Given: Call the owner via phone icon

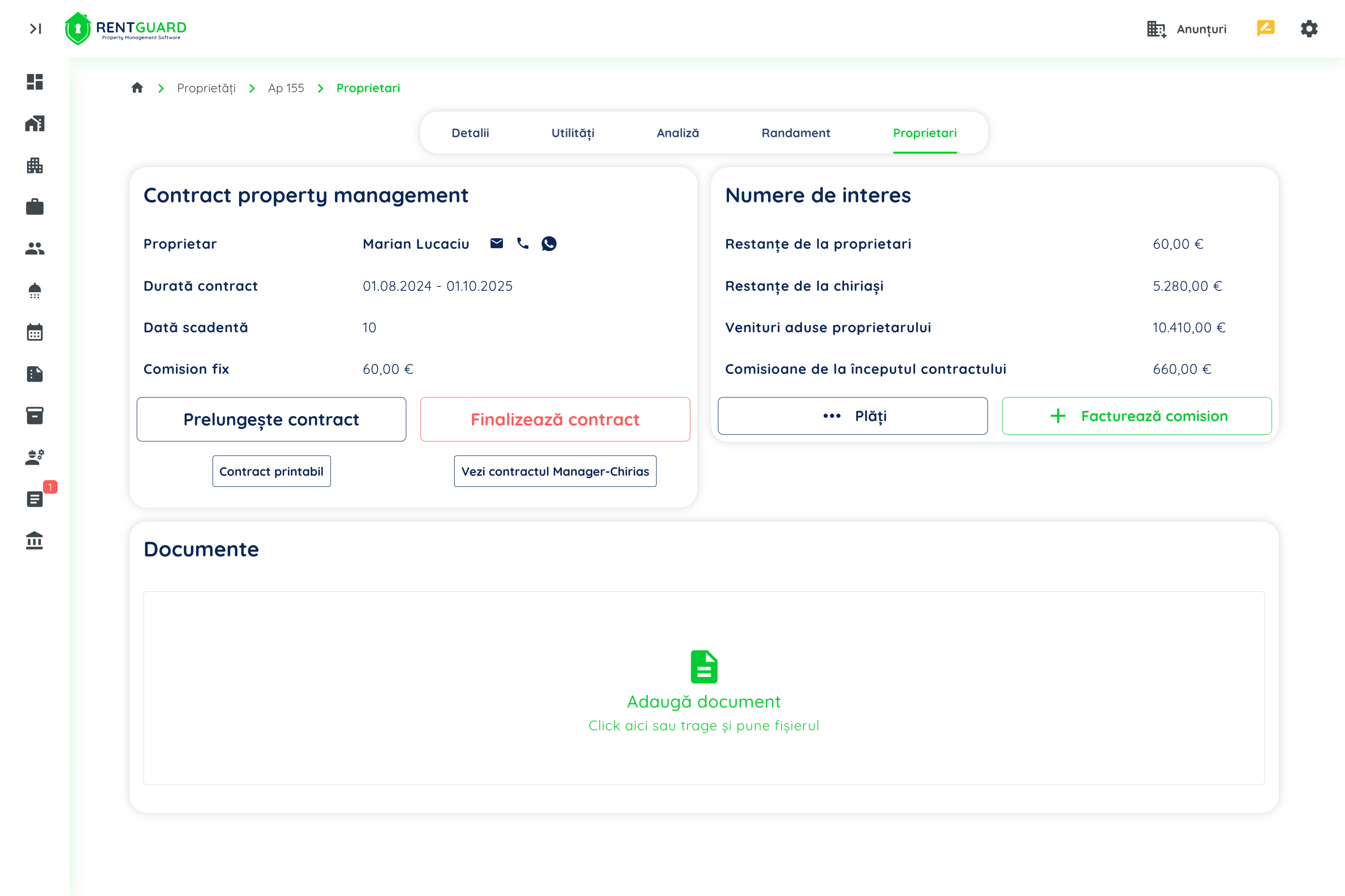Looking at the screenshot, I should pyautogui.click(x=522, y=243).
